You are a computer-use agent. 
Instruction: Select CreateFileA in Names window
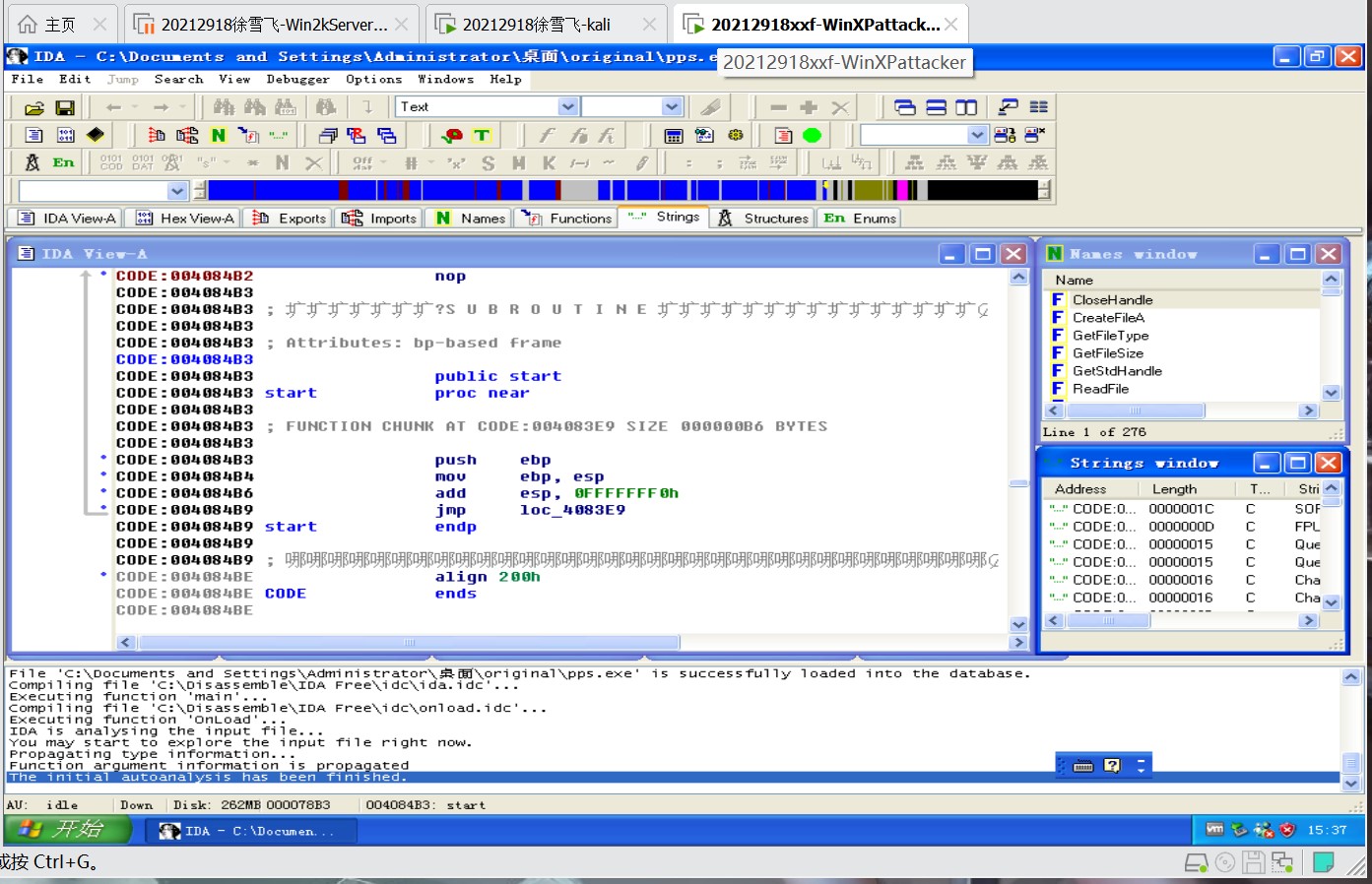coord(1108,318)
